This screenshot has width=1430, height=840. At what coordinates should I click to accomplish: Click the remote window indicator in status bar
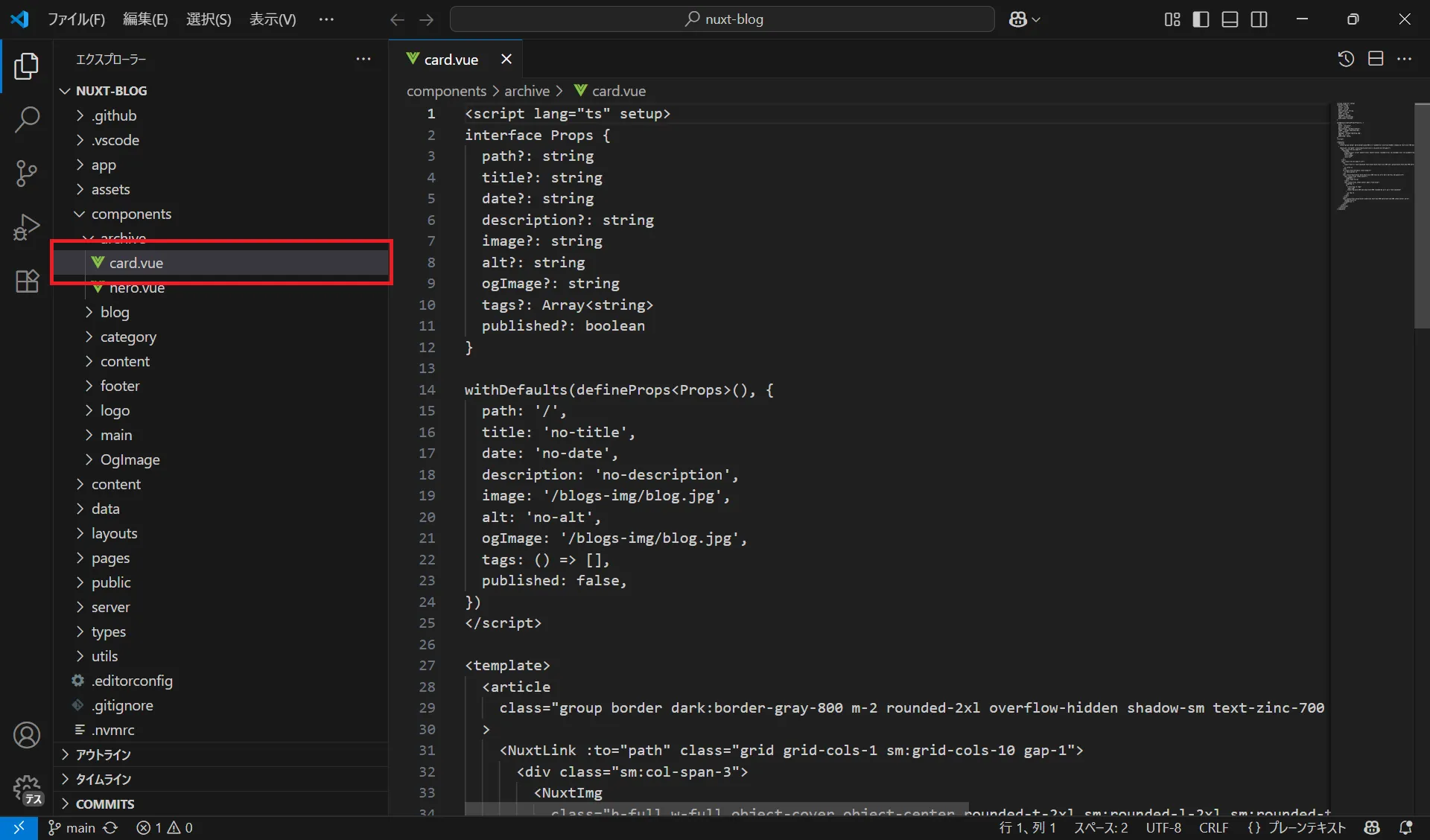pos(19,827)
